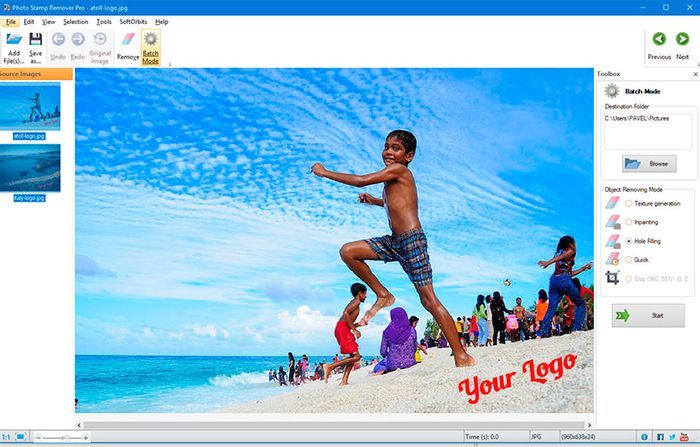
Task: Toggle Batch Mode in the toolbar
Action: pos(150,47)
